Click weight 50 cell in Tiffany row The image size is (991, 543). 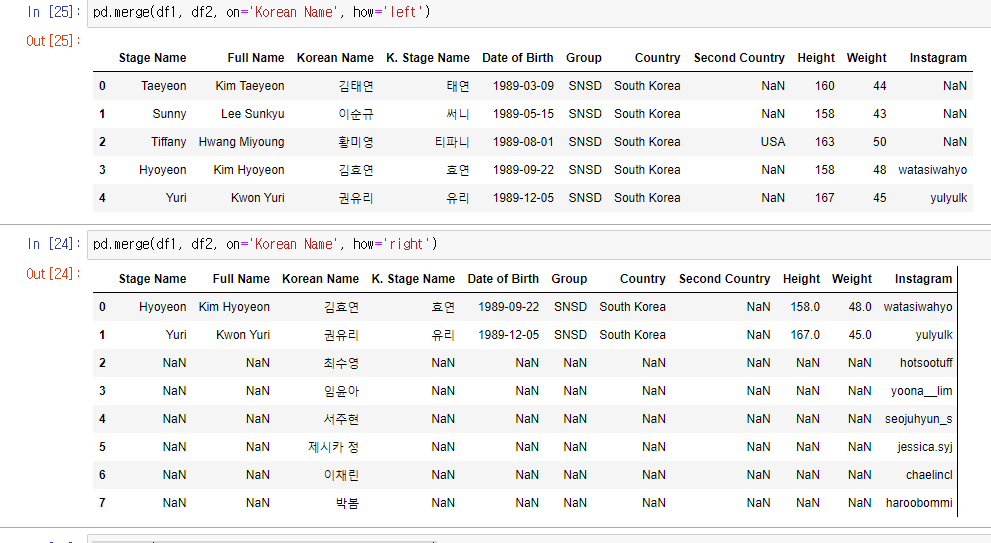coord(880,142)
